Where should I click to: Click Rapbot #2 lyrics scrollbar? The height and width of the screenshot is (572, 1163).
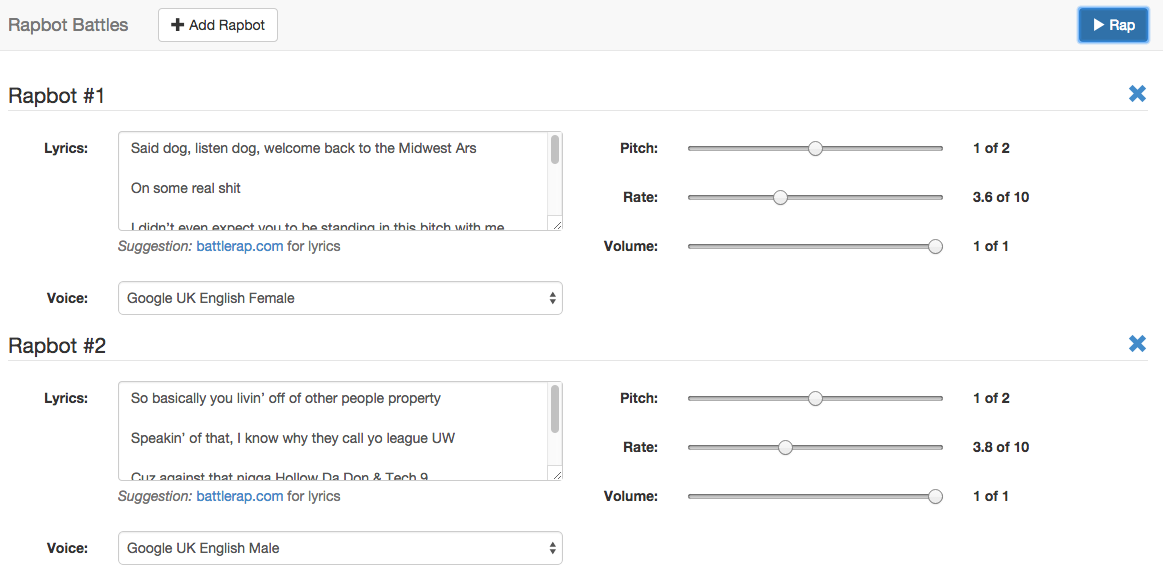[x=555, y=408]
